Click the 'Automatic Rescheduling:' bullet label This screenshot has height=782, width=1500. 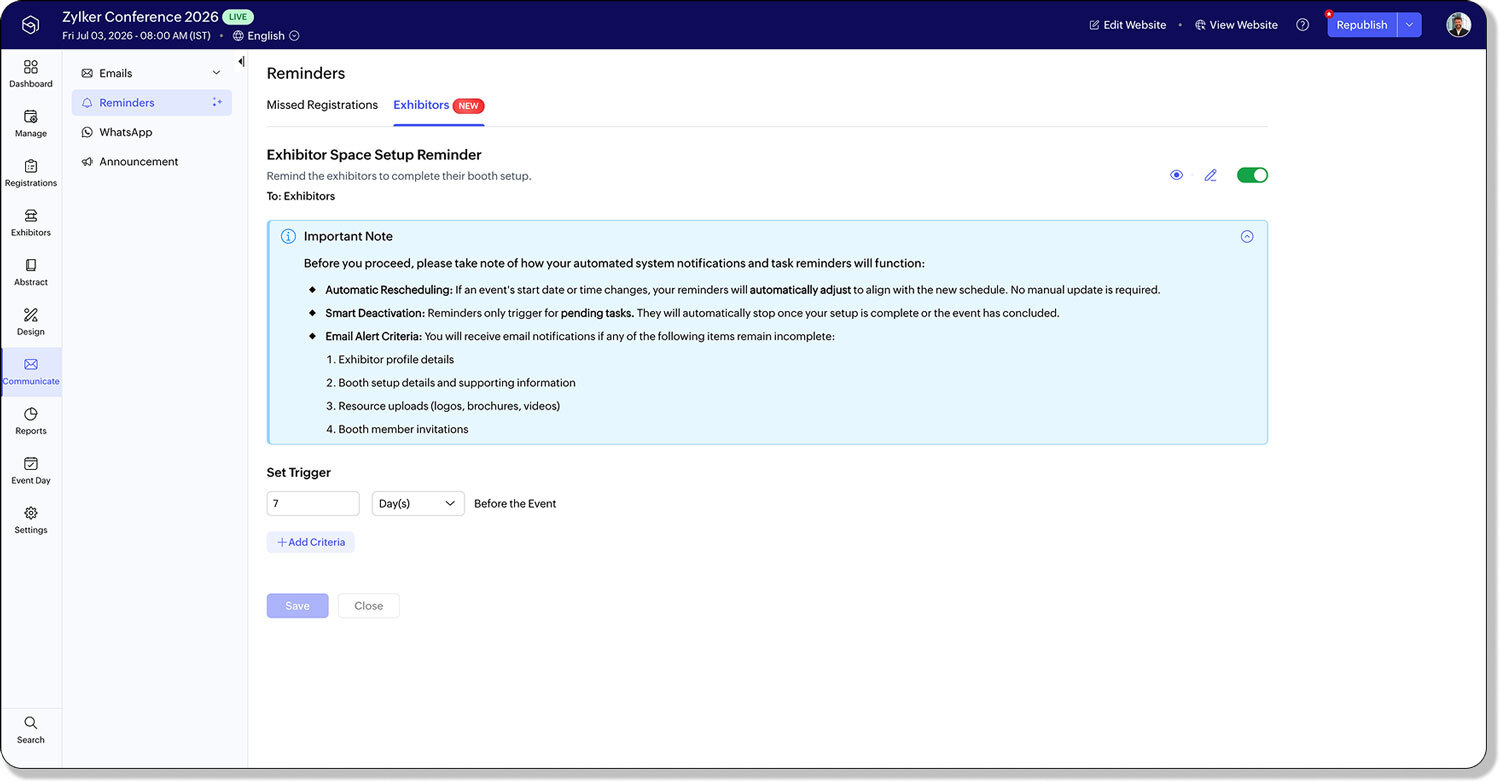pos(389,290)
